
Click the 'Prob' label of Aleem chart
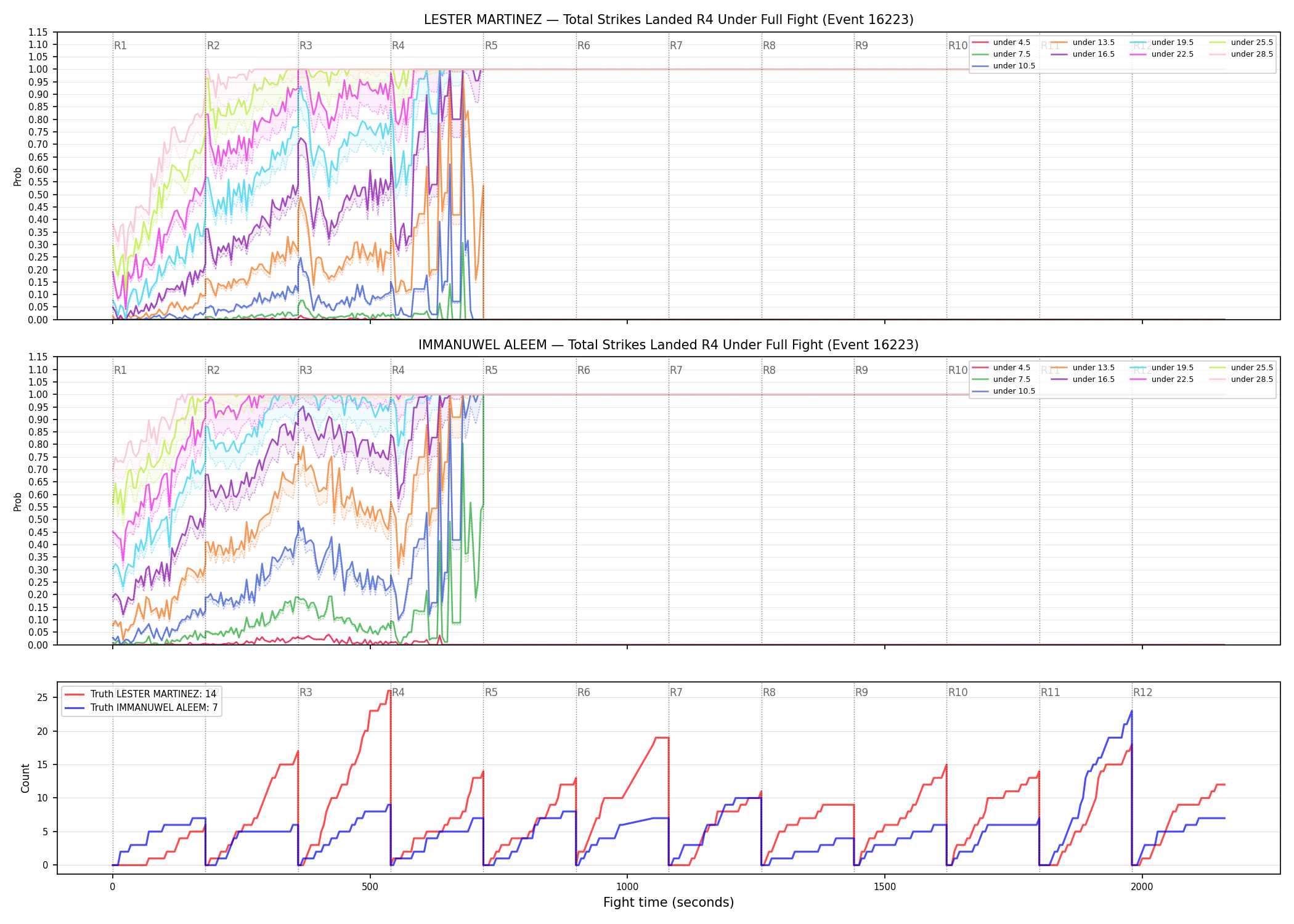(x=18, y=501)
